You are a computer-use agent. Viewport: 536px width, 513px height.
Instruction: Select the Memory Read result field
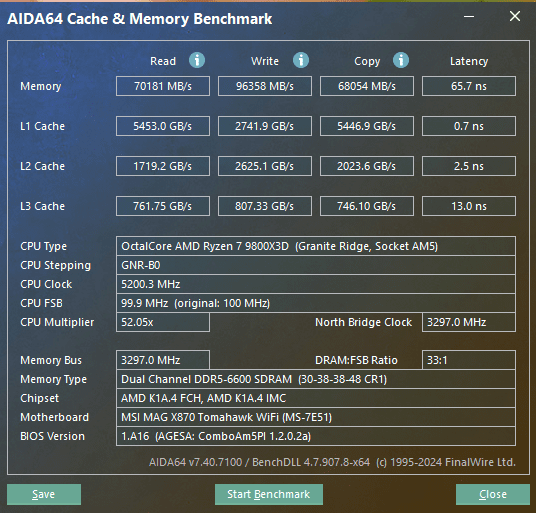tap(163, 86)
